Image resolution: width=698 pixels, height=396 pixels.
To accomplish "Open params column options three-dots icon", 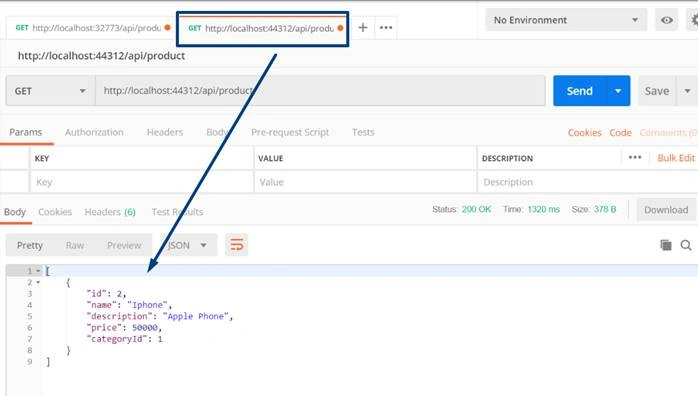I will (x=635, y=158).
